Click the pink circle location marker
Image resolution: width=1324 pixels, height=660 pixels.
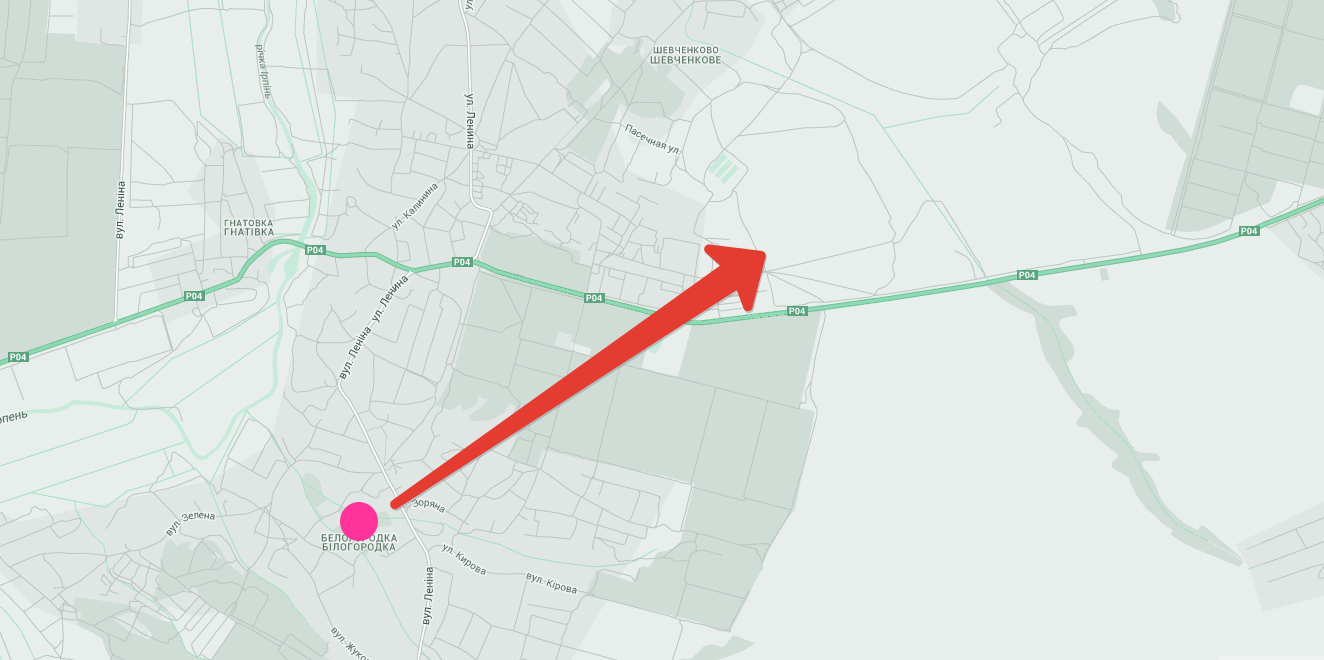coord(358,521)
